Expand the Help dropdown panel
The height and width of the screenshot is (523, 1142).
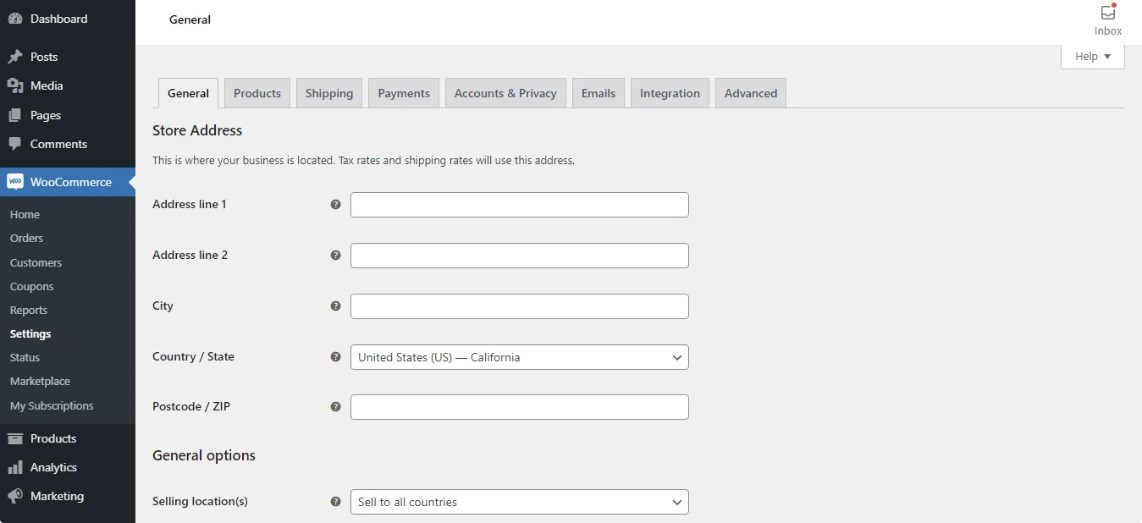(x=1092, y=57)
